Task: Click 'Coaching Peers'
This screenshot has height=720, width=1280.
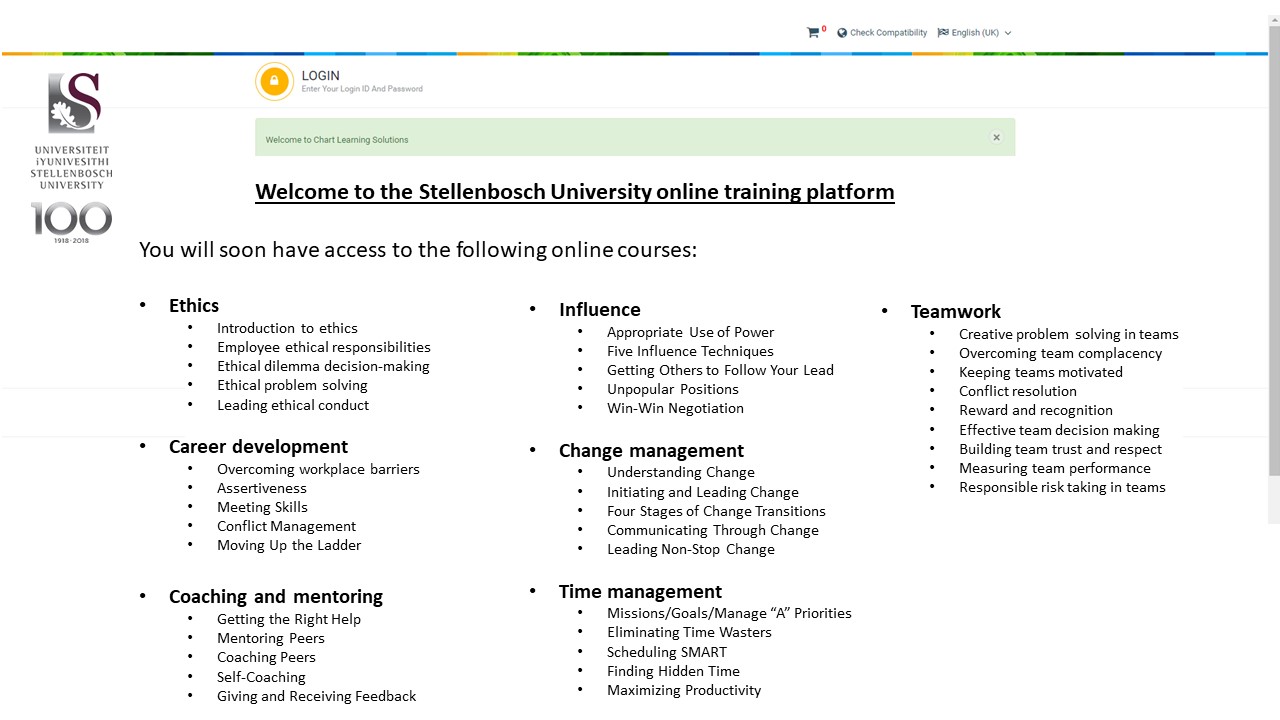Action: [x=266, y=657]
